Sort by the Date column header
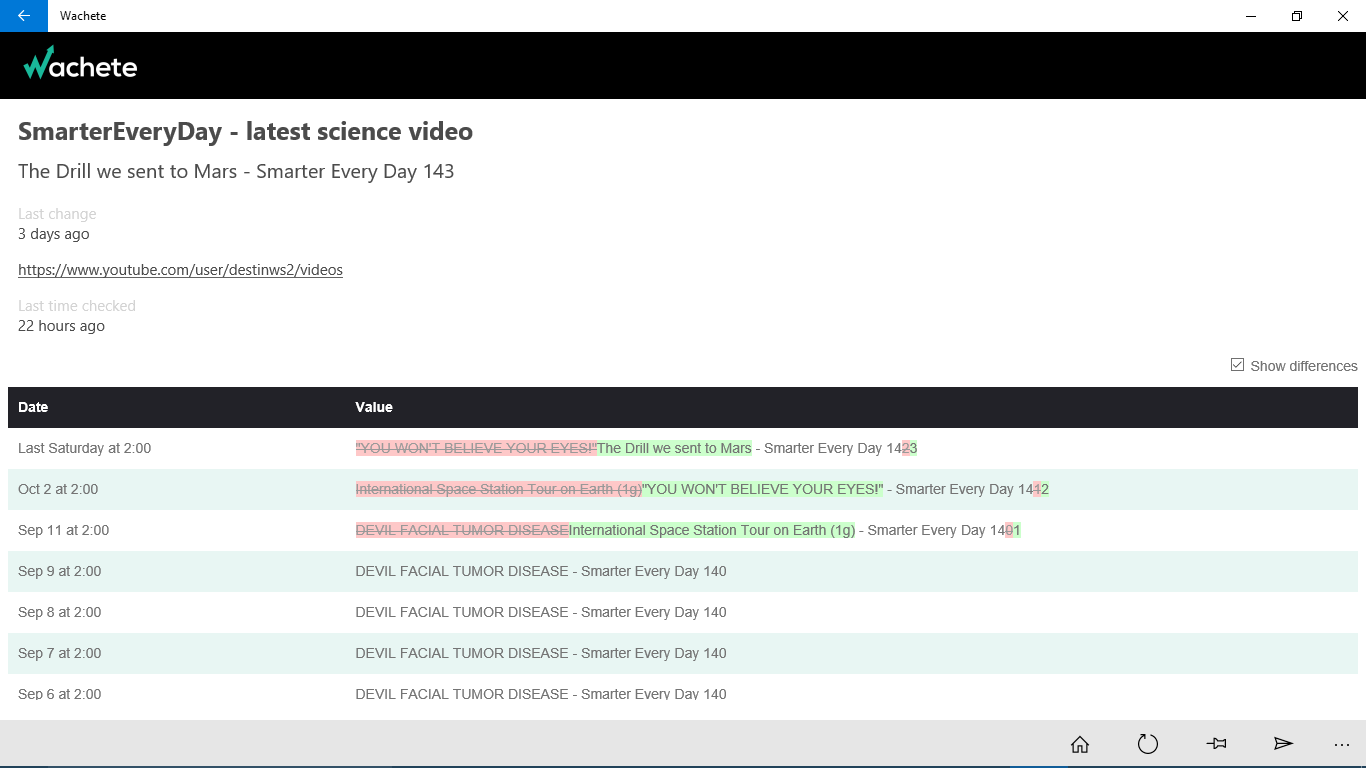Screen dimensions: 1366x768 coord(33,407)
